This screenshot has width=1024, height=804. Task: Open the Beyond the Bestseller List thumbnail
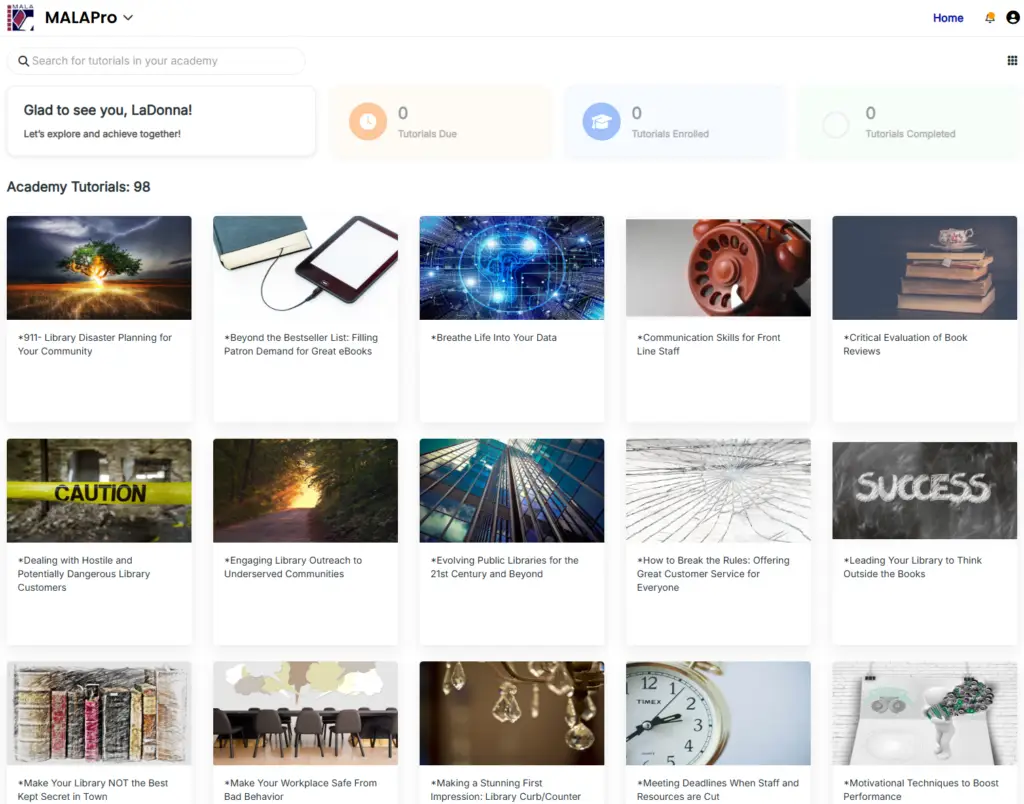click(306, 268)
